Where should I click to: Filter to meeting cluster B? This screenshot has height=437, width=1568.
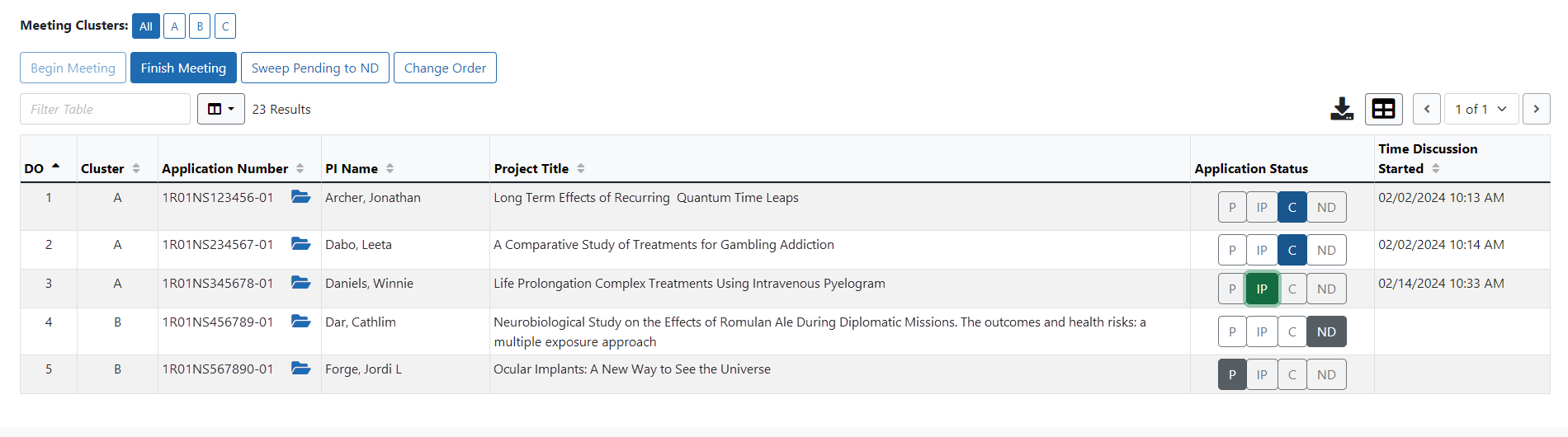(200, 26)
